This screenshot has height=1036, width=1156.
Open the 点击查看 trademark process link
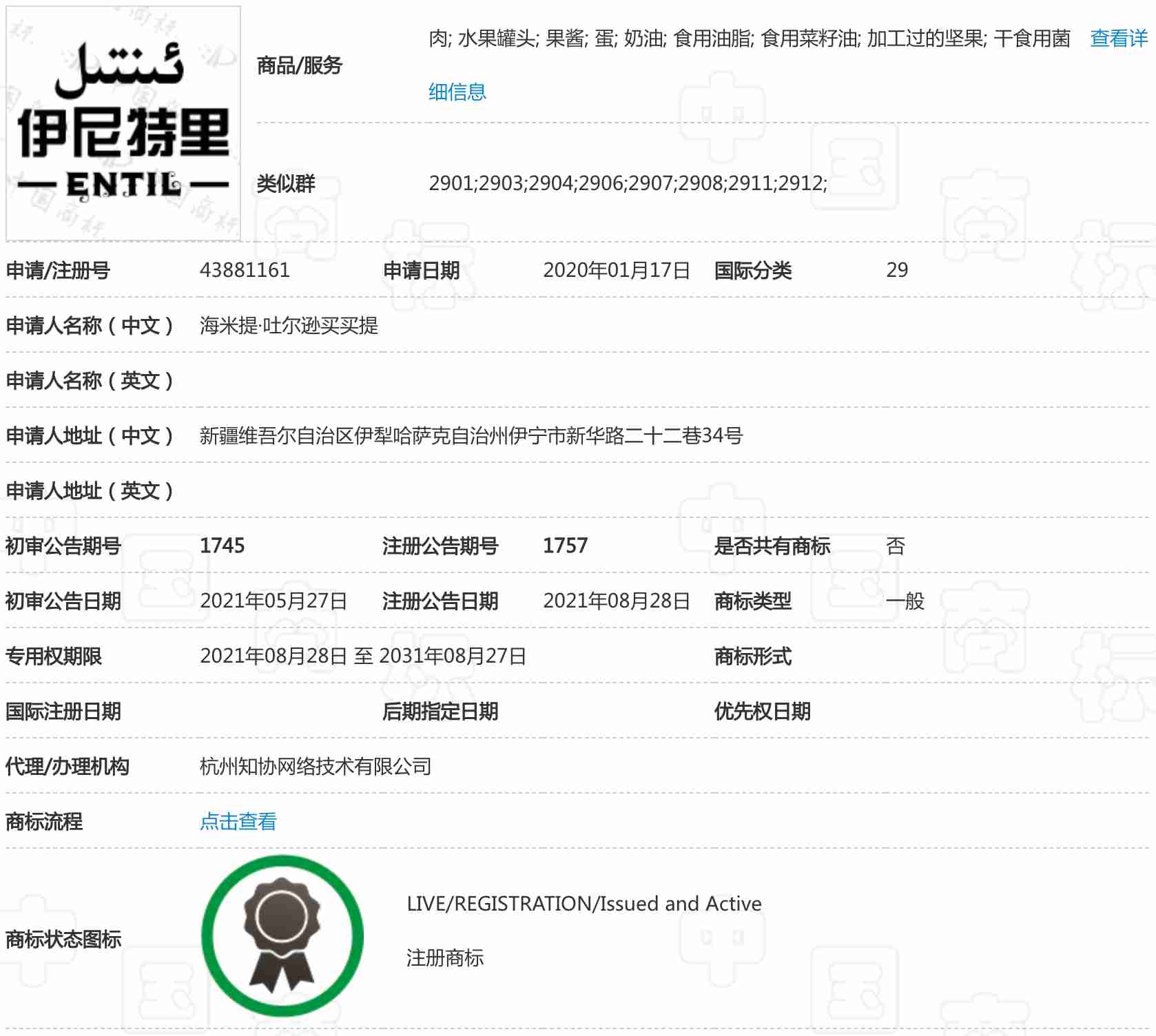tap(238, 821)
